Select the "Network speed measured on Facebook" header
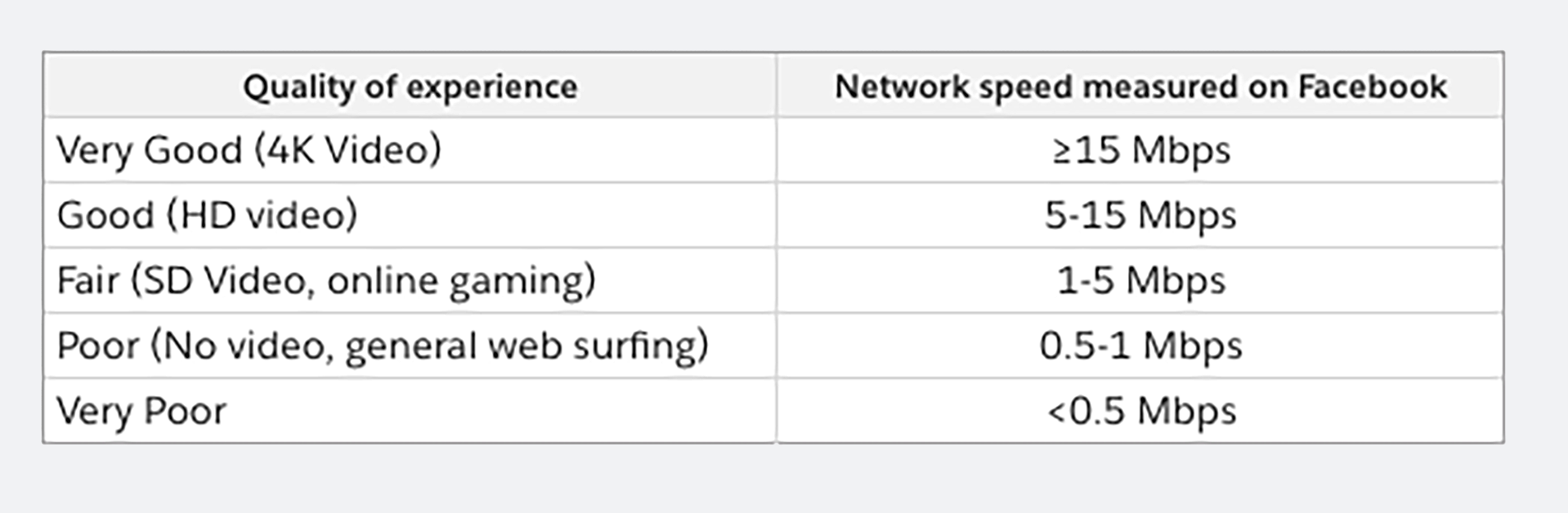Image resolution: width=1568 pixels, height=513 pixels. coord(1140,87)
